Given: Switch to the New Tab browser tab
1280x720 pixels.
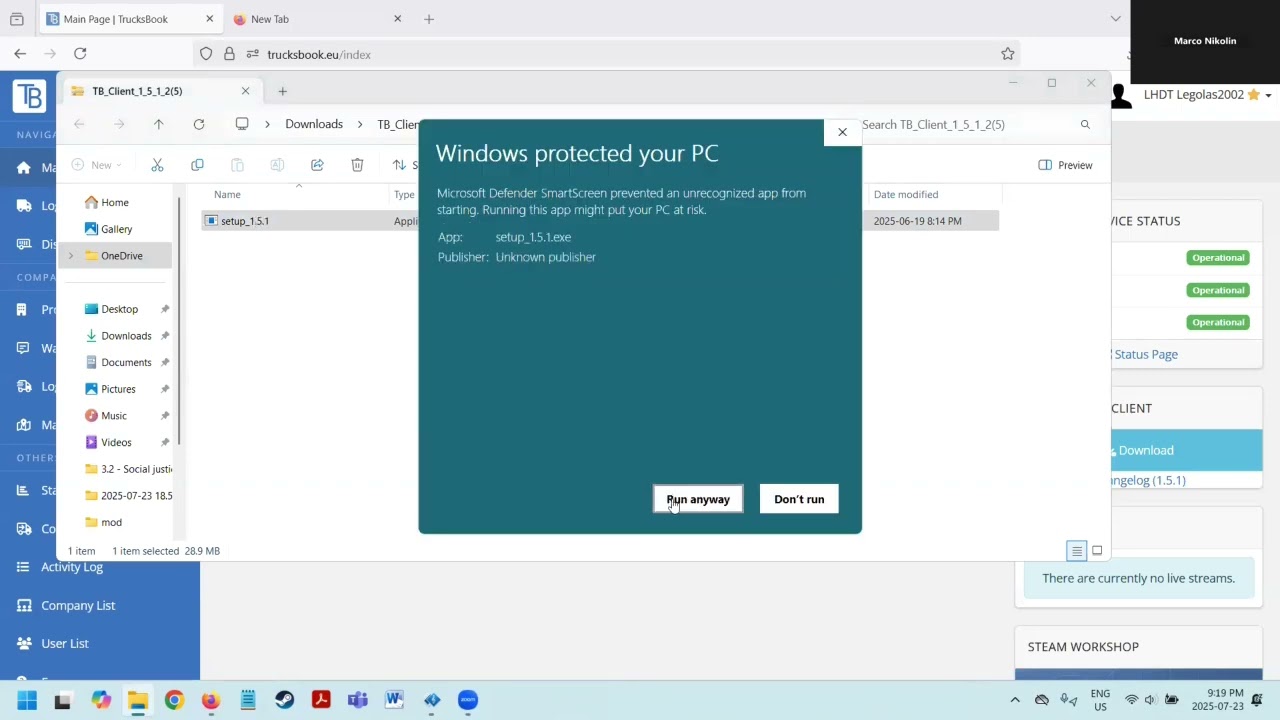Looking at the screenshot, I should [x=315, y=19].
